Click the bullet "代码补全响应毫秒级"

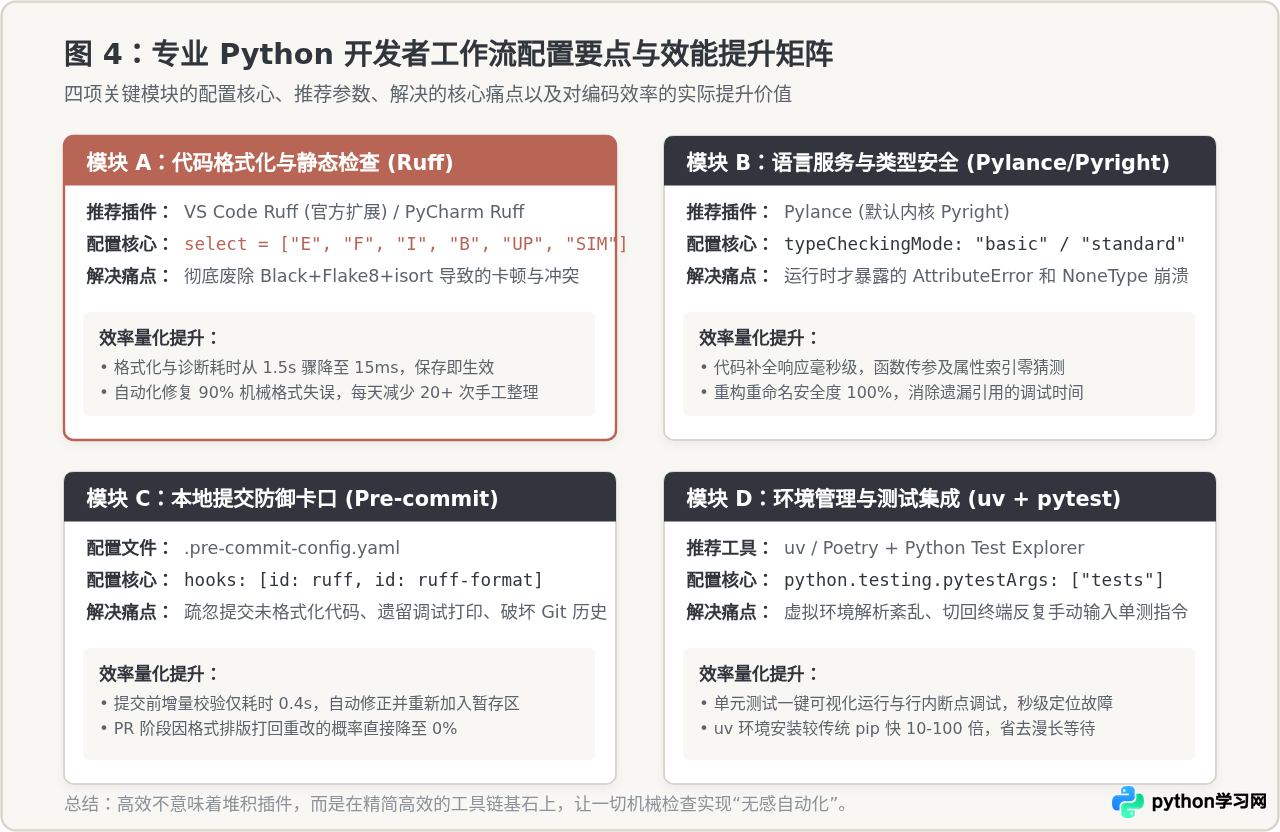882,367
